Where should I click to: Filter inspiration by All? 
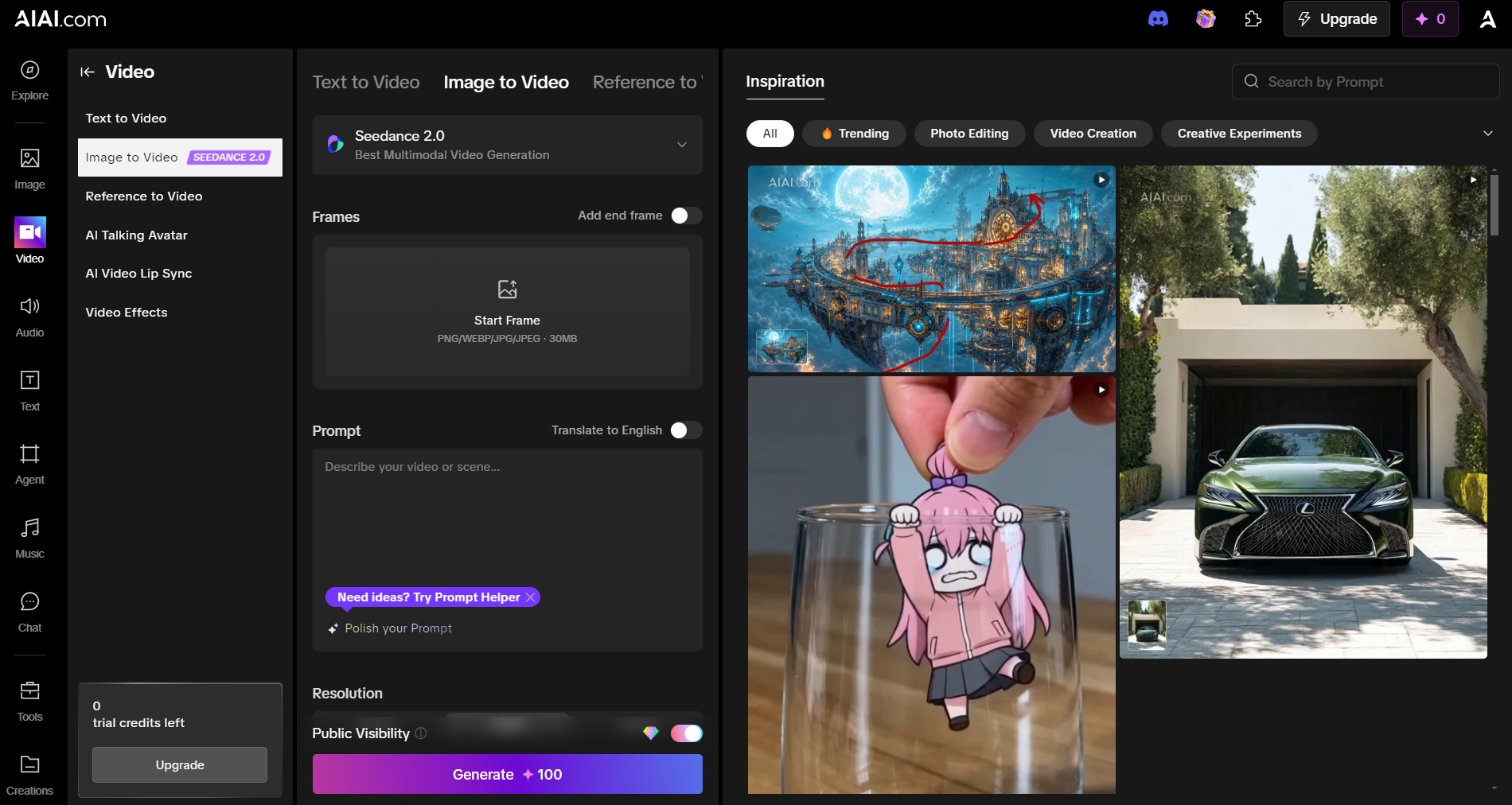770,134
